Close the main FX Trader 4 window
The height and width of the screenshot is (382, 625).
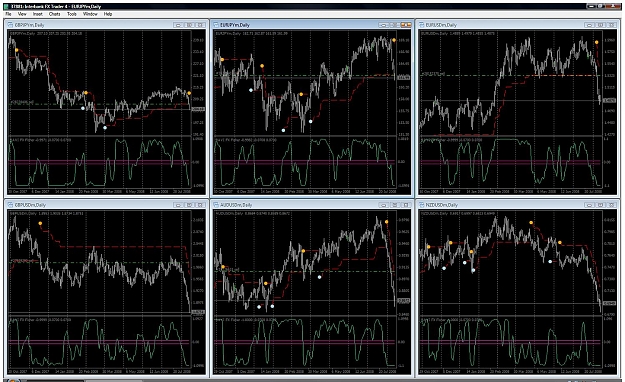coord(613,6)
